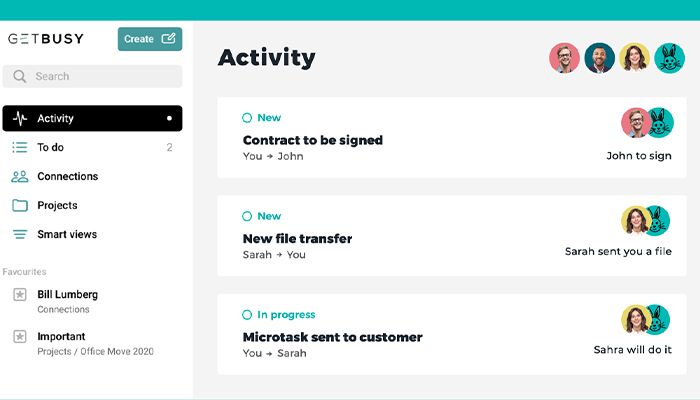Toggle status circle on Contract to be signed
Screen dimensions: 700x400
[247, 118]
